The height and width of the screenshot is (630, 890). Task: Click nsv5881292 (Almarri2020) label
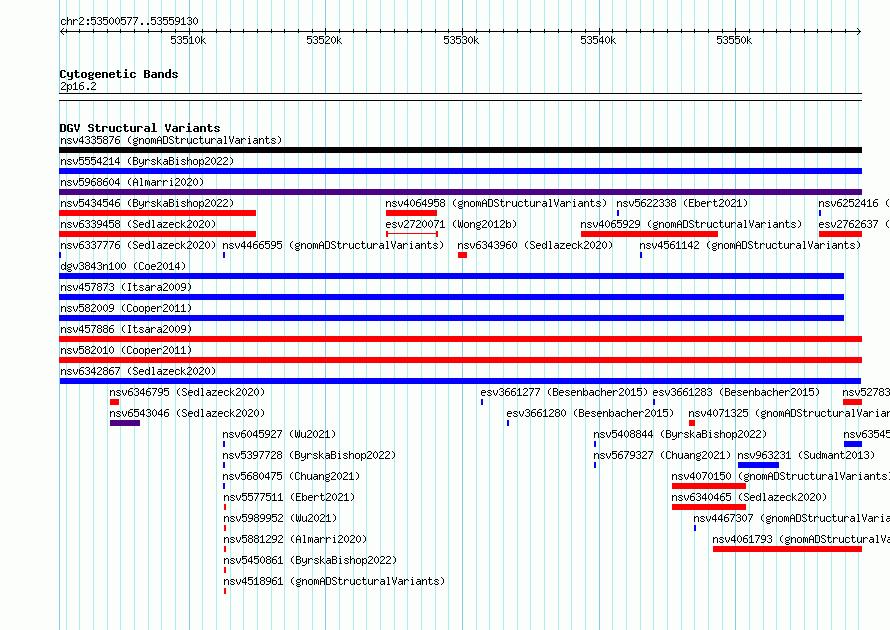point(295,539)
